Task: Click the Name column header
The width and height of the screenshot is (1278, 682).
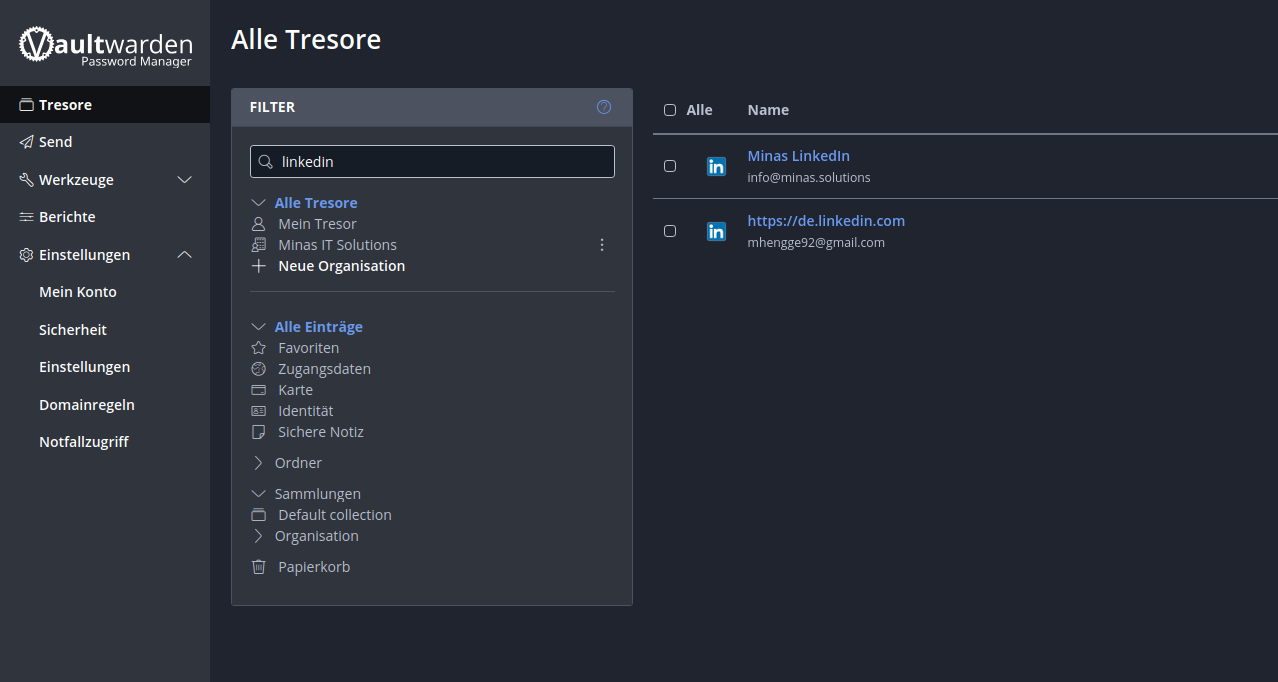Action: pyautogui.click(x=768, y=110)
